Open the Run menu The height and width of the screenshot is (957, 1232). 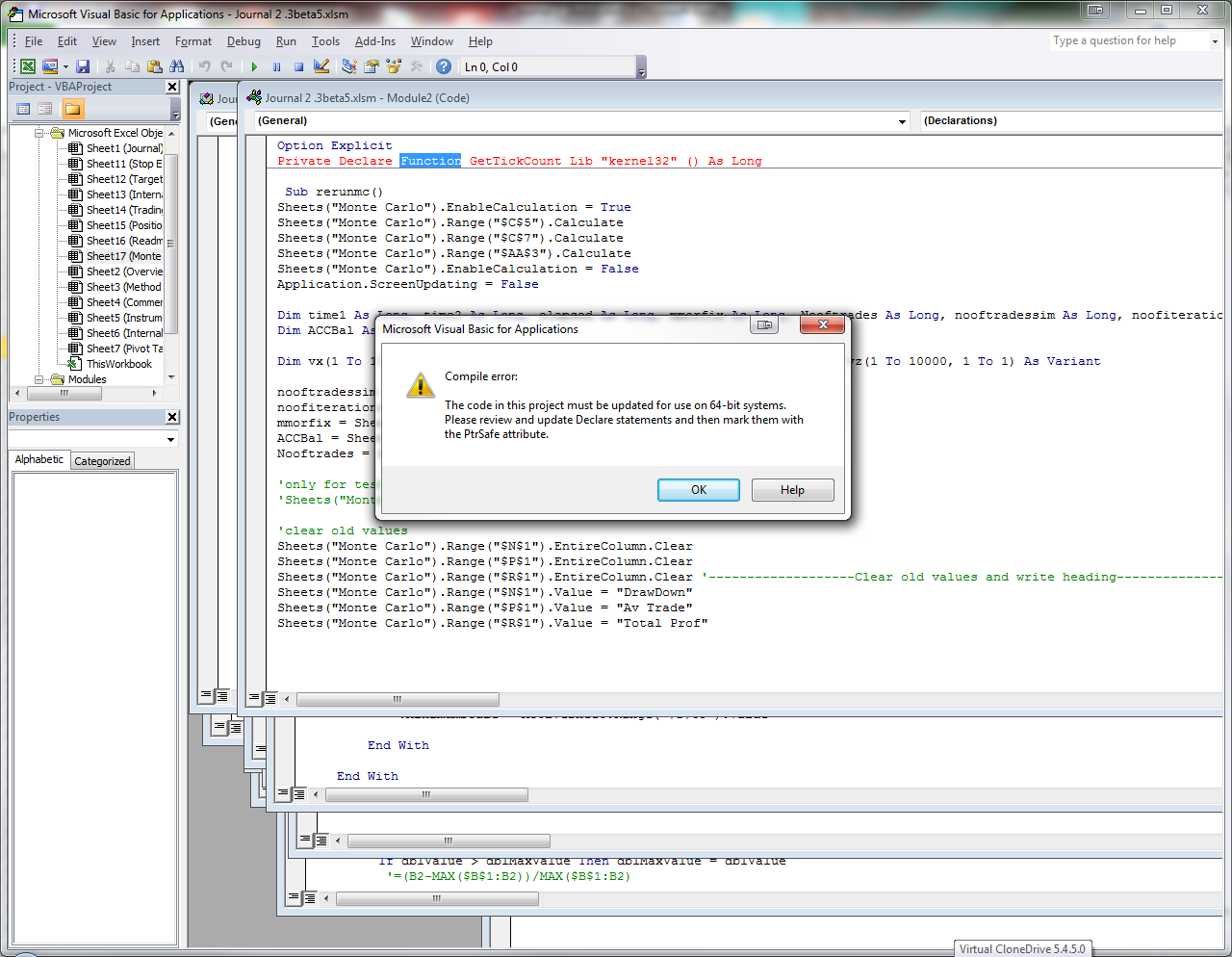[x=286, y=41]
